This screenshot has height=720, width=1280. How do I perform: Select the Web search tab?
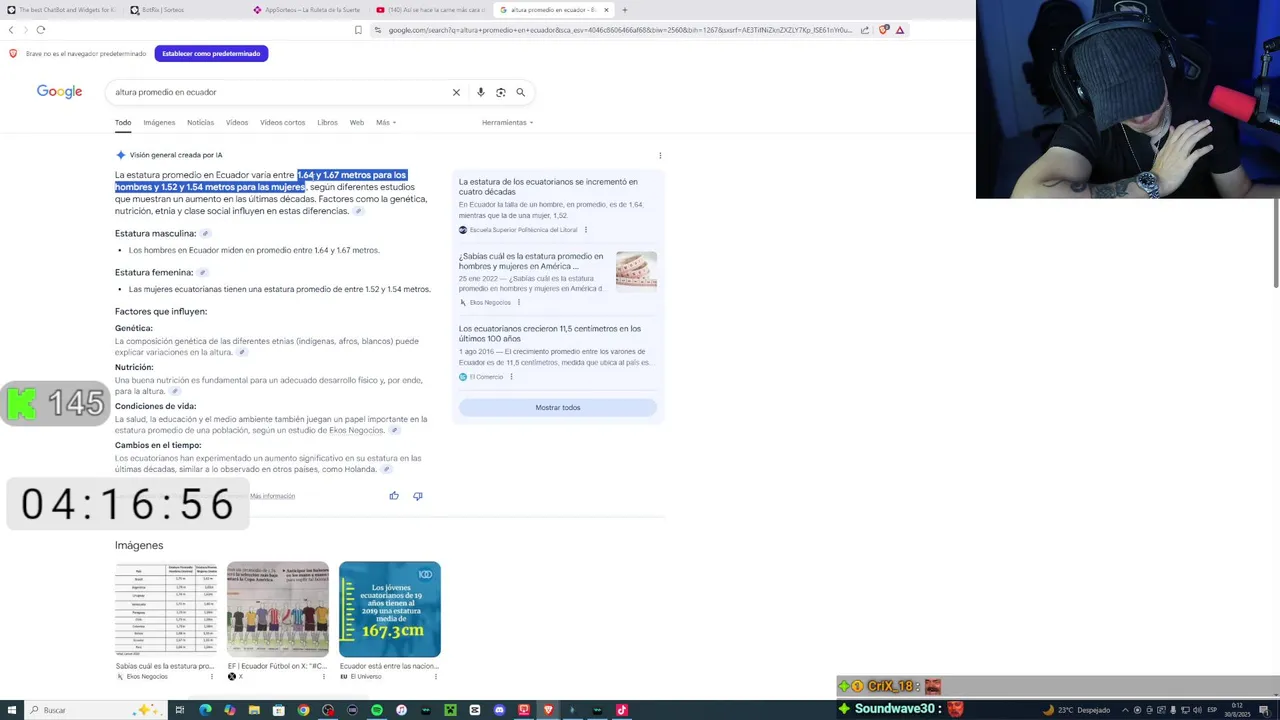[x=356, y=122]
